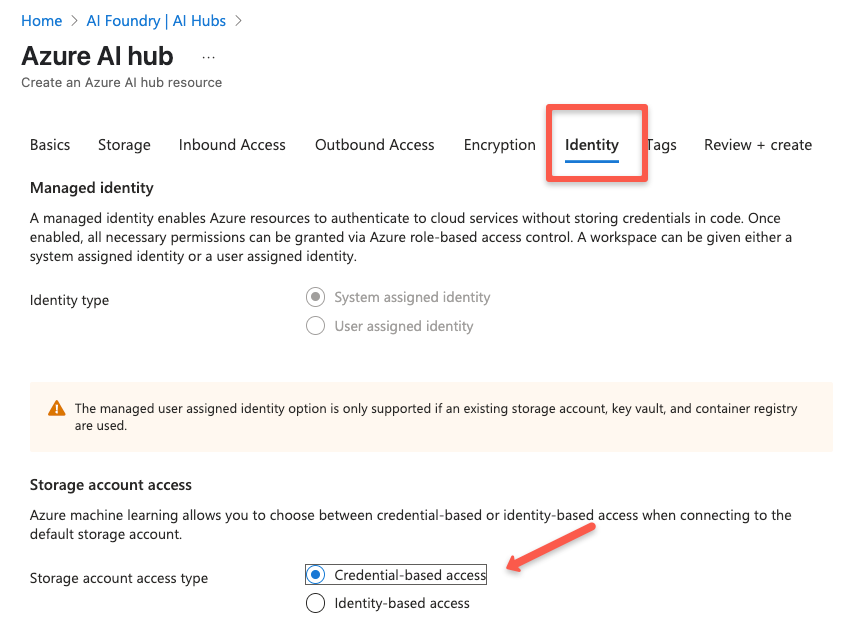Choose Identity-based access
Screen dimensions: 853x641
tap(314, 603)
